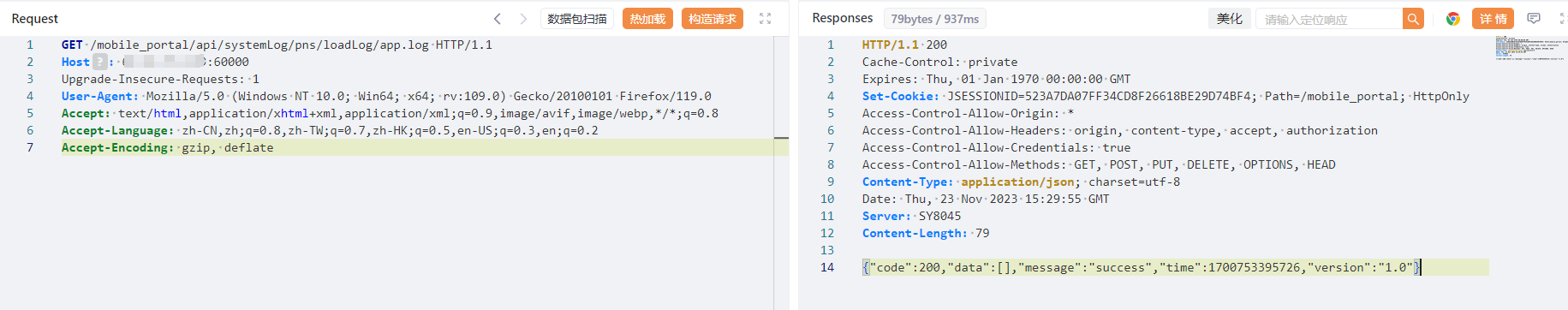The height and width of the screenshot is (310, 1568).
Task: Open the 详情 details button
Action: pos(1493,19)
